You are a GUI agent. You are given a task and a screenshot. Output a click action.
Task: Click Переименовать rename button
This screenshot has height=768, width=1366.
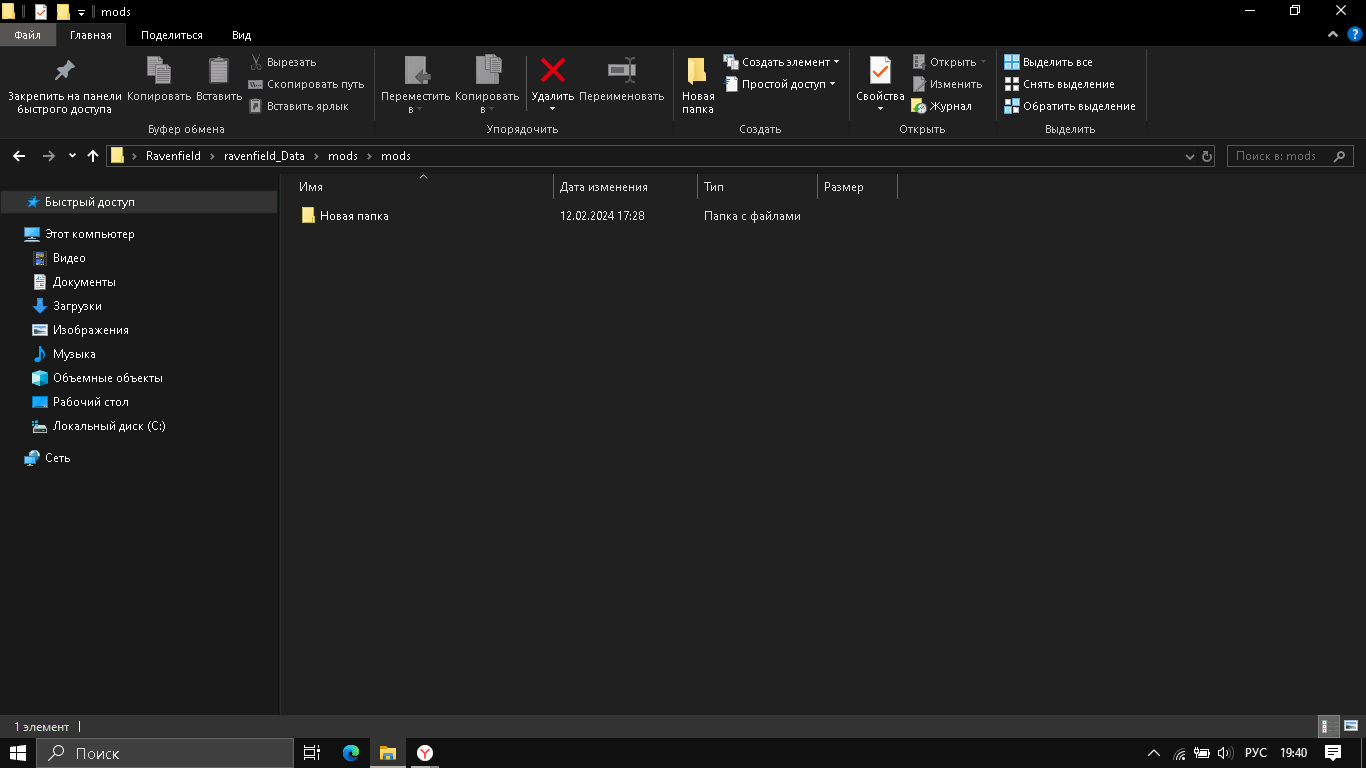(x=622, y=80)
